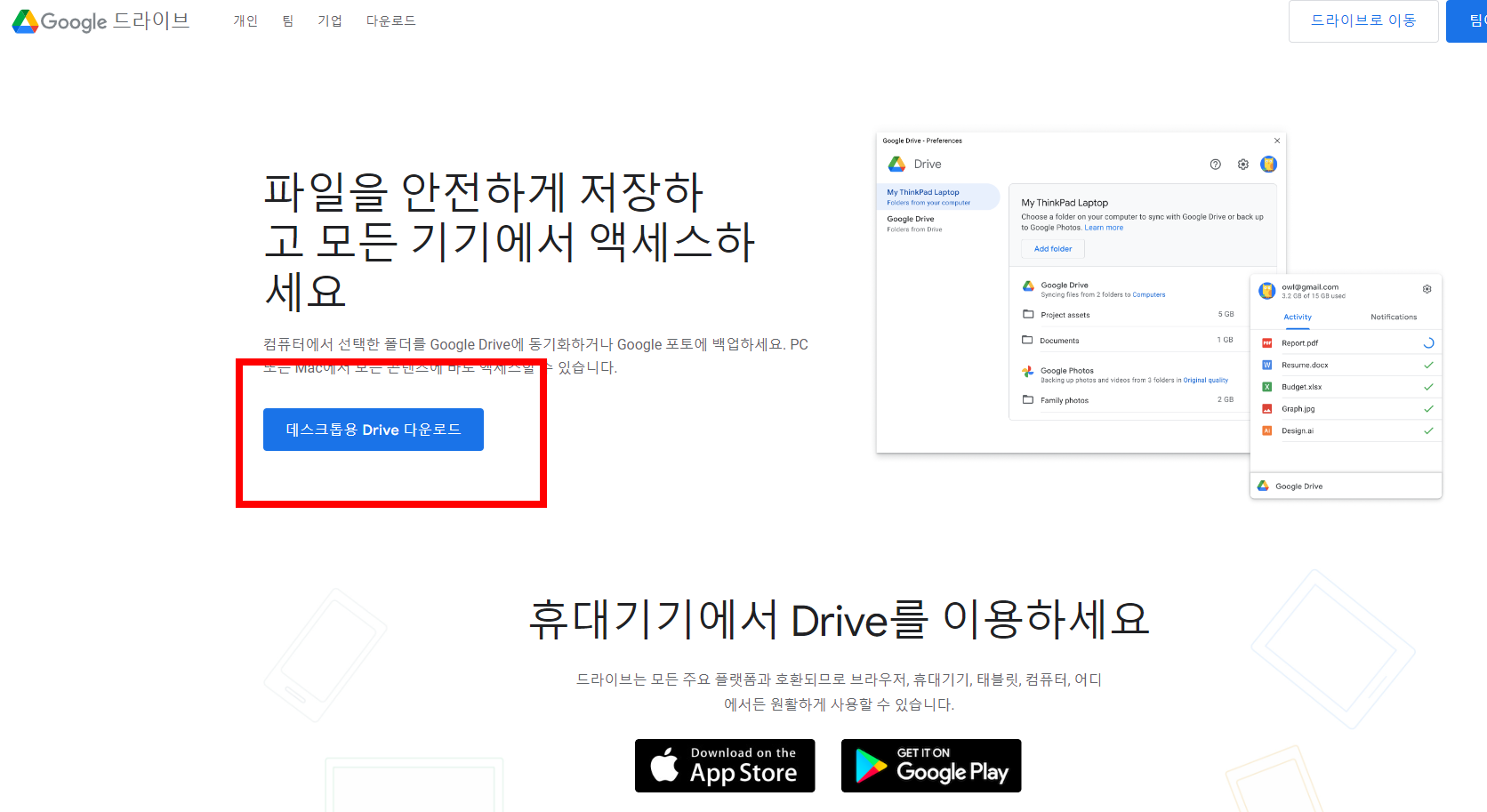
Task: Click the 데스크톱용 Drive 다운로드 button
Action: click(373, 429)
